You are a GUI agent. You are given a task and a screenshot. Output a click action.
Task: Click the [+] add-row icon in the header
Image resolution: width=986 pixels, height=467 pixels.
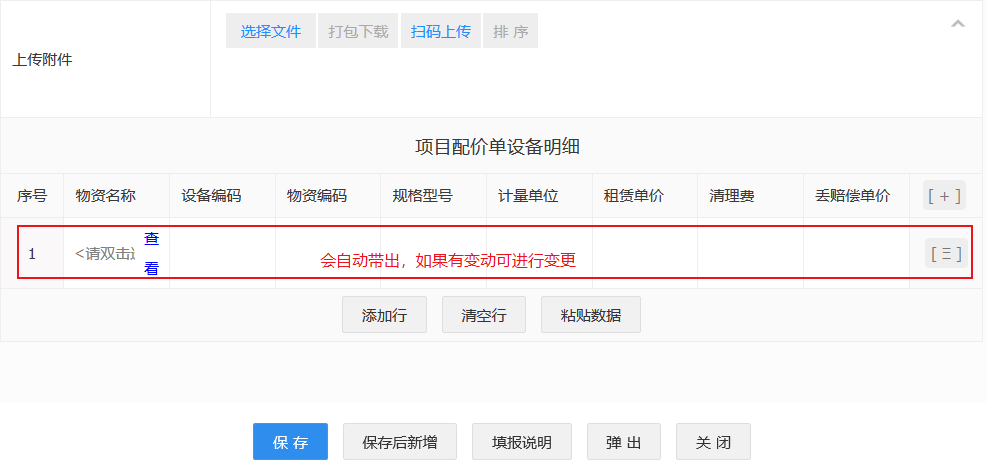tap(944, 195)
